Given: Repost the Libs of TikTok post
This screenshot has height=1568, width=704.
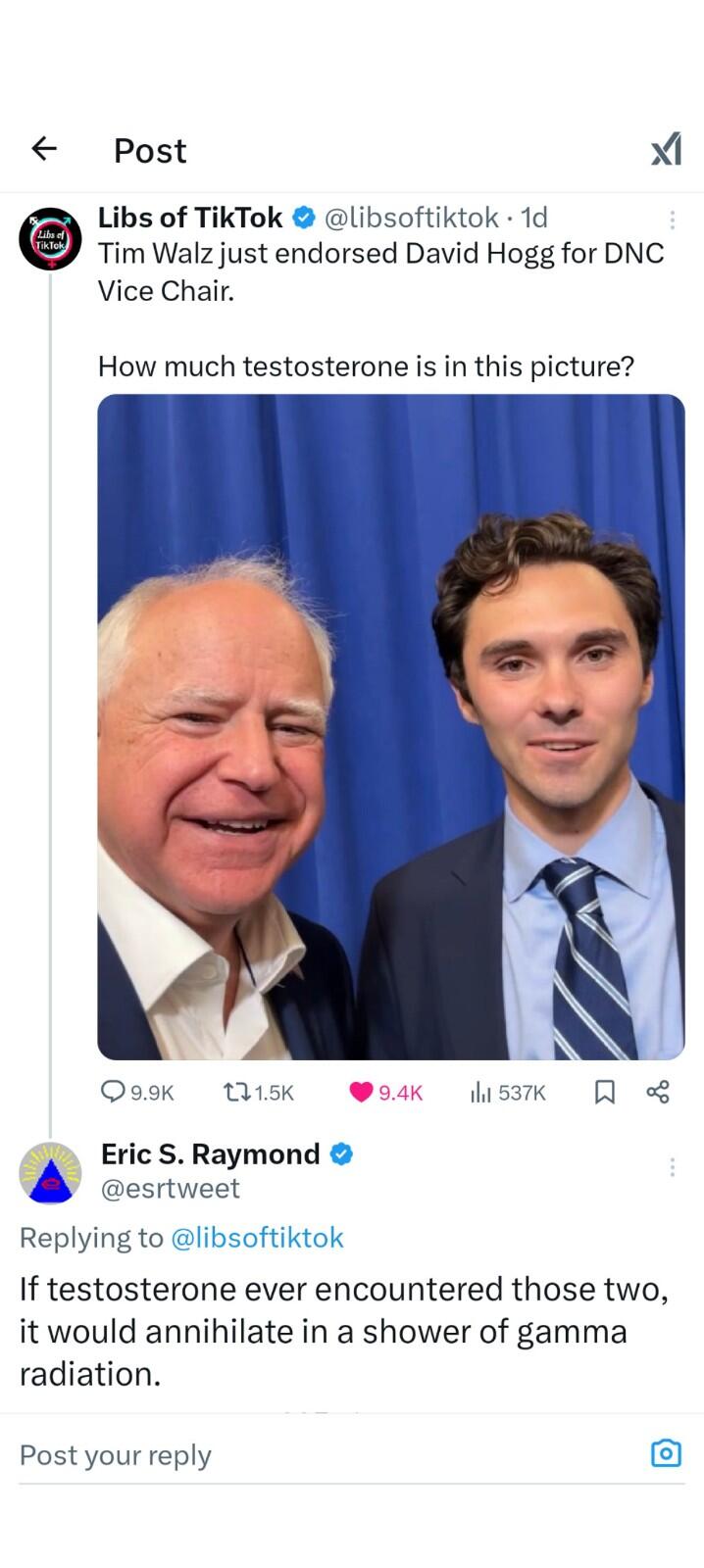Looking at the screenshot, I should coord(237,1092).
